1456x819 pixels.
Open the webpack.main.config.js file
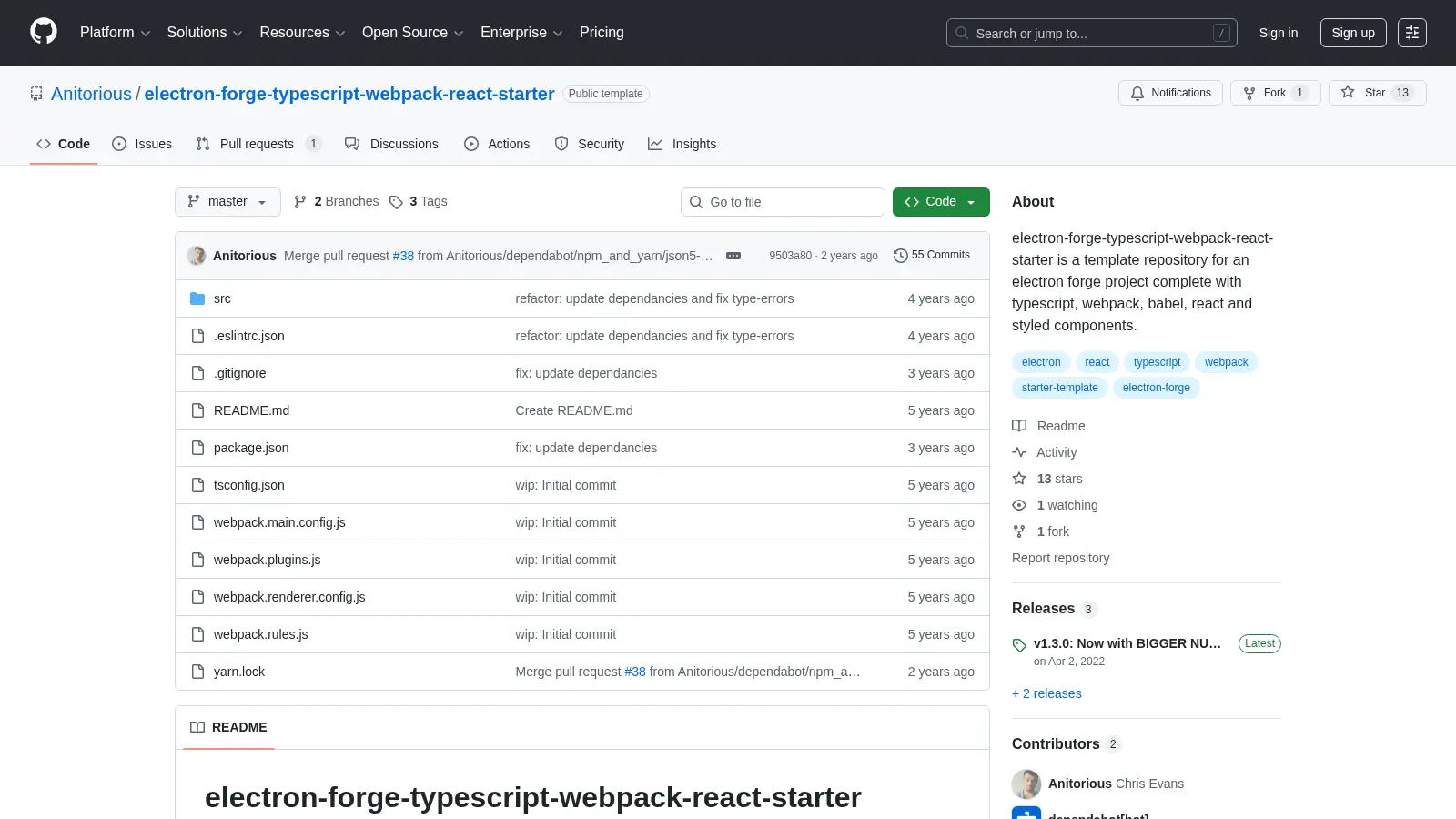click(279, 522)
